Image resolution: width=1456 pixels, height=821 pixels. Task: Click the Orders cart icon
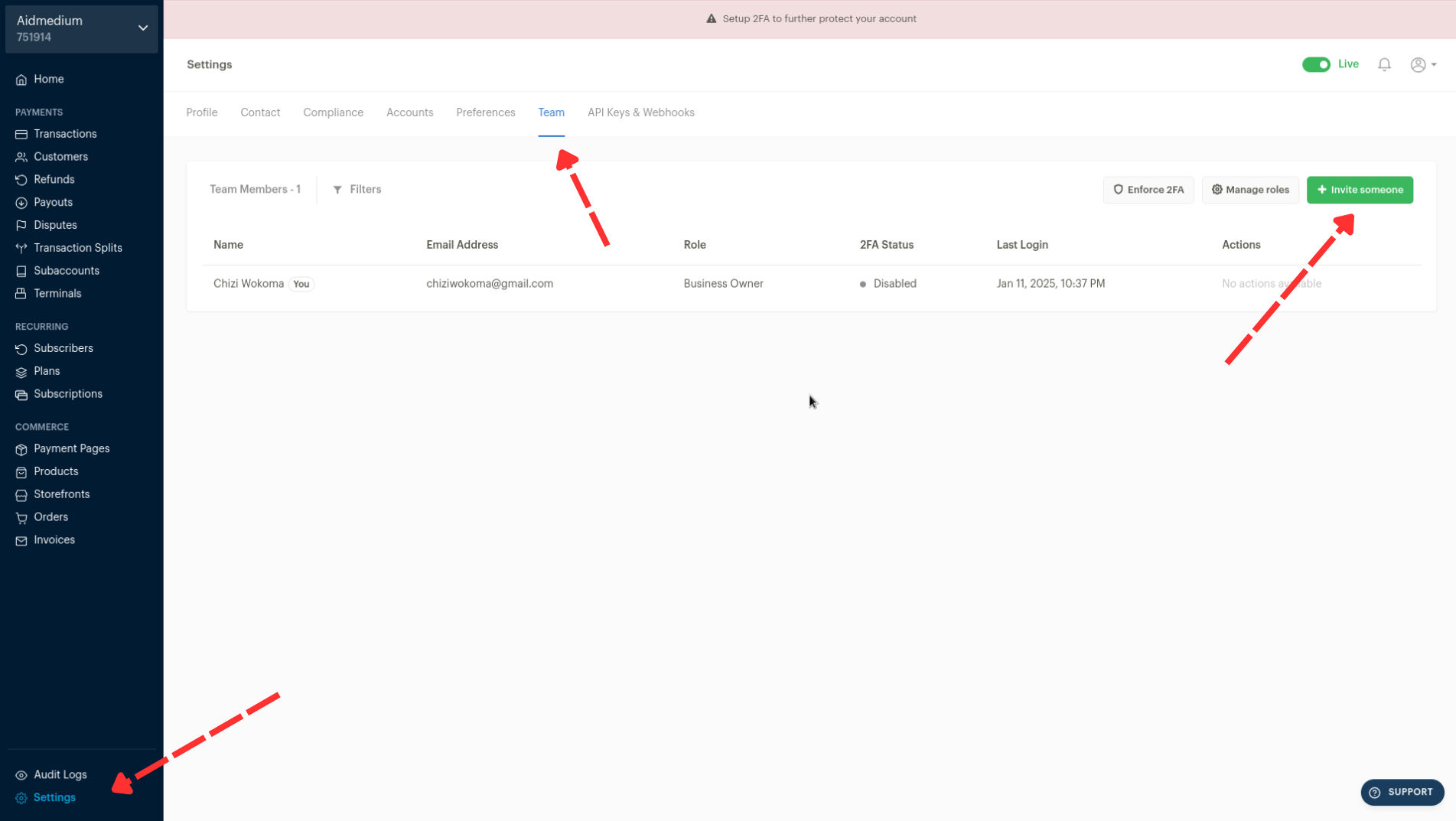pos(21,518)
